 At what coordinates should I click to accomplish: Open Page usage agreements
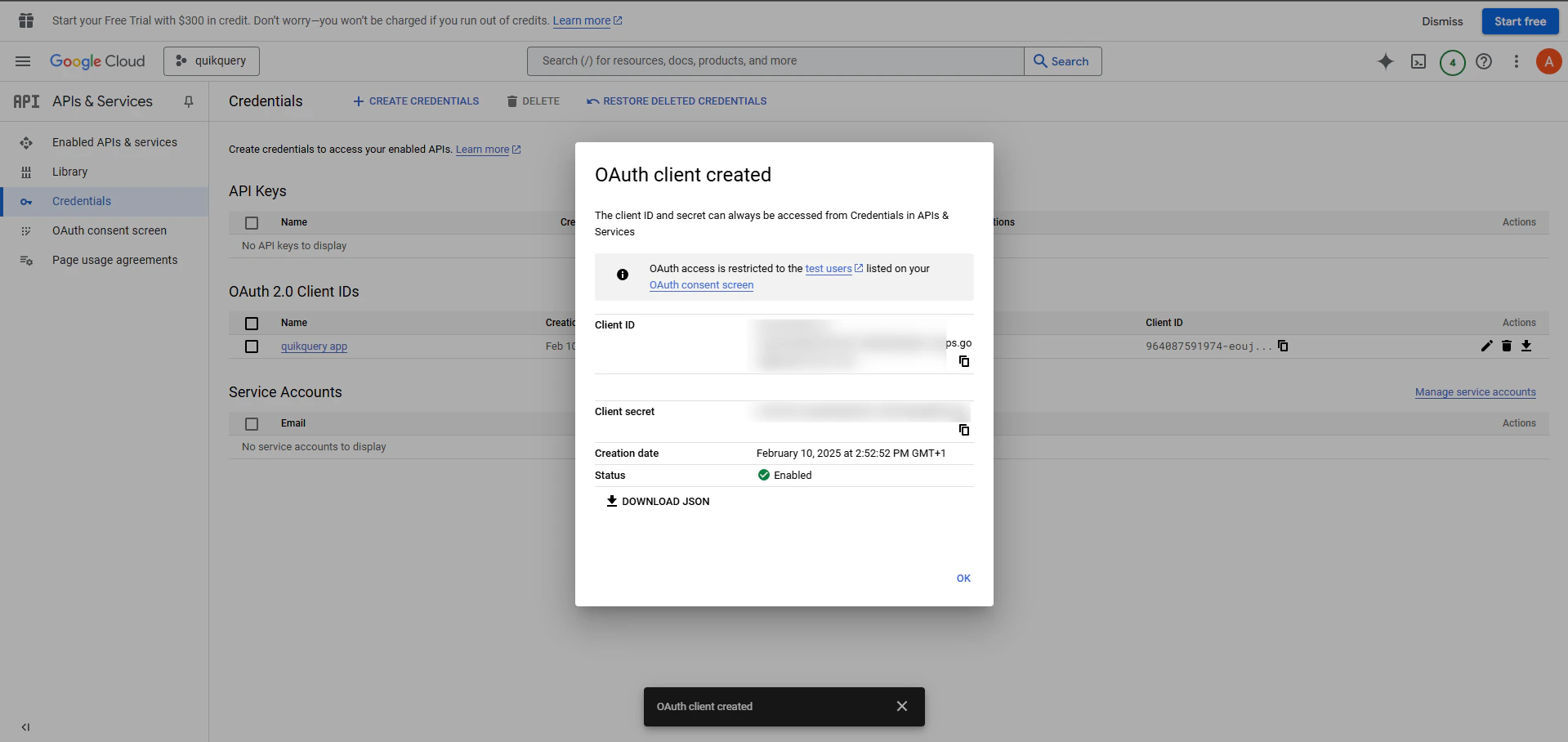pyautogui.click(x=114, y=260)
